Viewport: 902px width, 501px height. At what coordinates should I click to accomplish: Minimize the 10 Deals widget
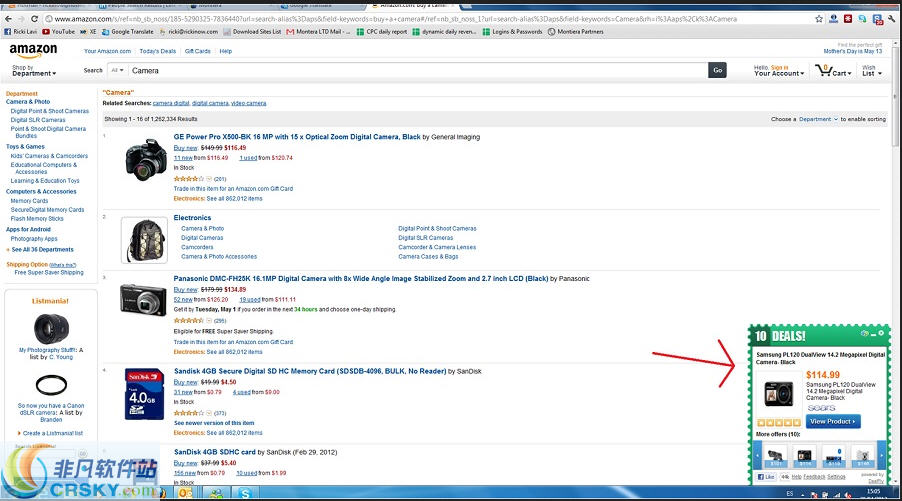pyautogui.click(x=873, y=332)
